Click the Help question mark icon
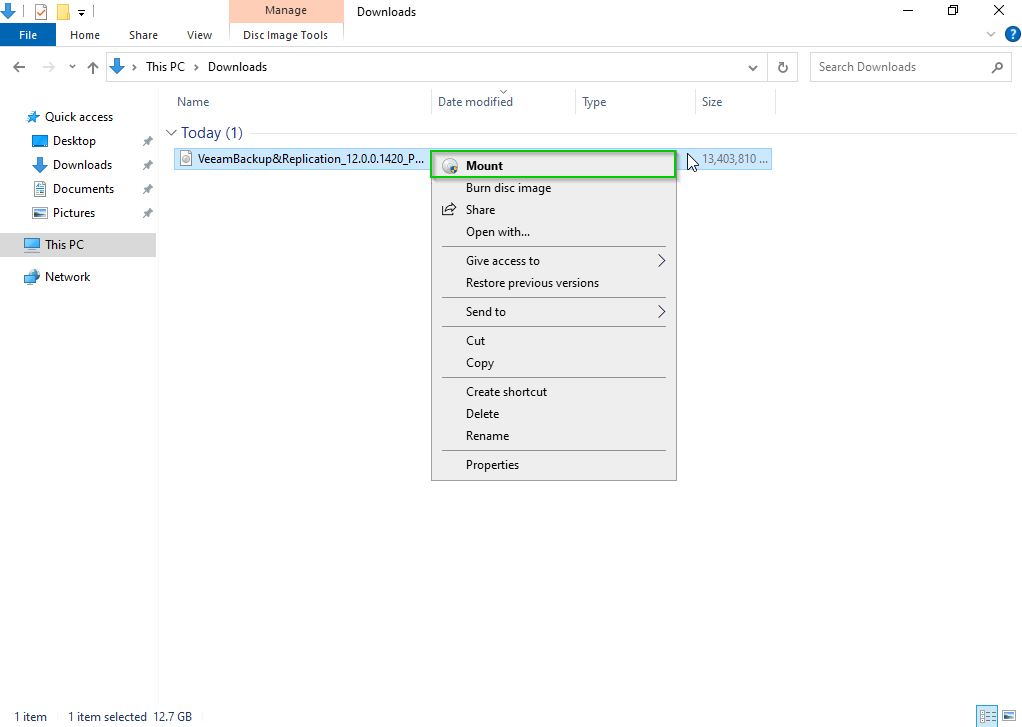The height and width of the screenshot is (727, 1022). click(x=1012, y=34)
